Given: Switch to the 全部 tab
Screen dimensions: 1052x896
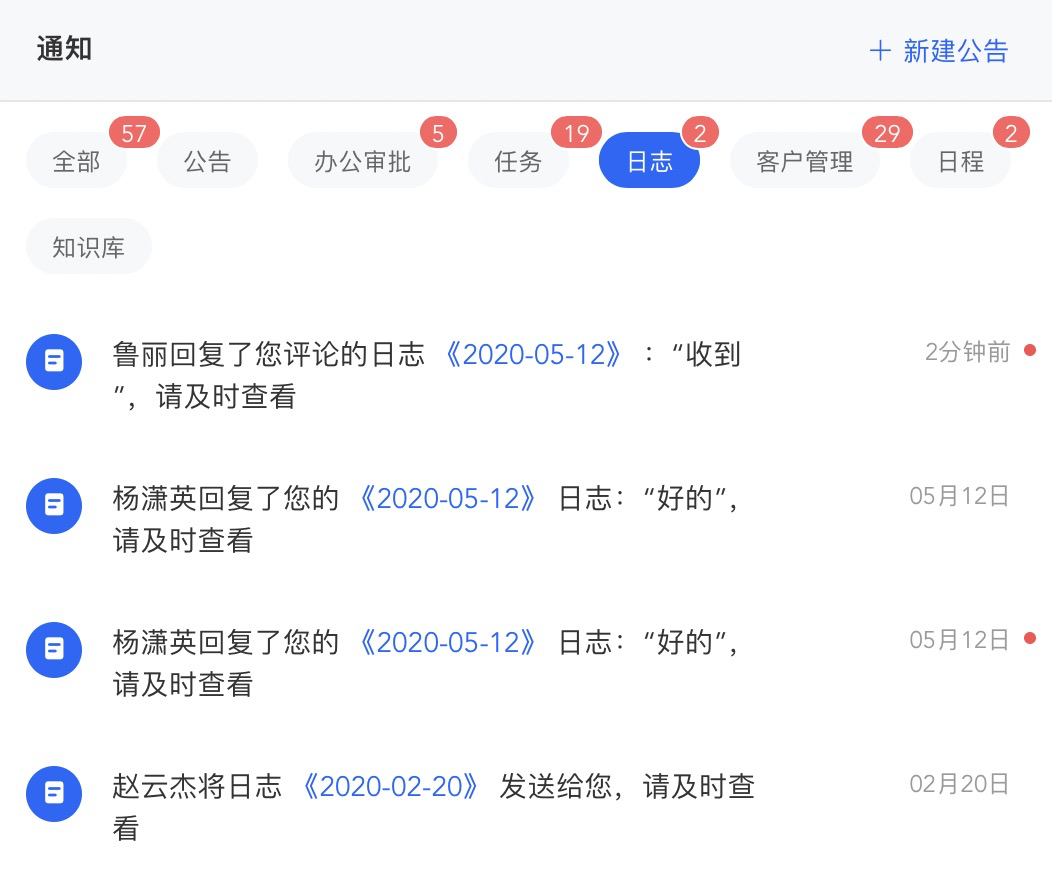Looking at the screenshot, I should (77, 161).
